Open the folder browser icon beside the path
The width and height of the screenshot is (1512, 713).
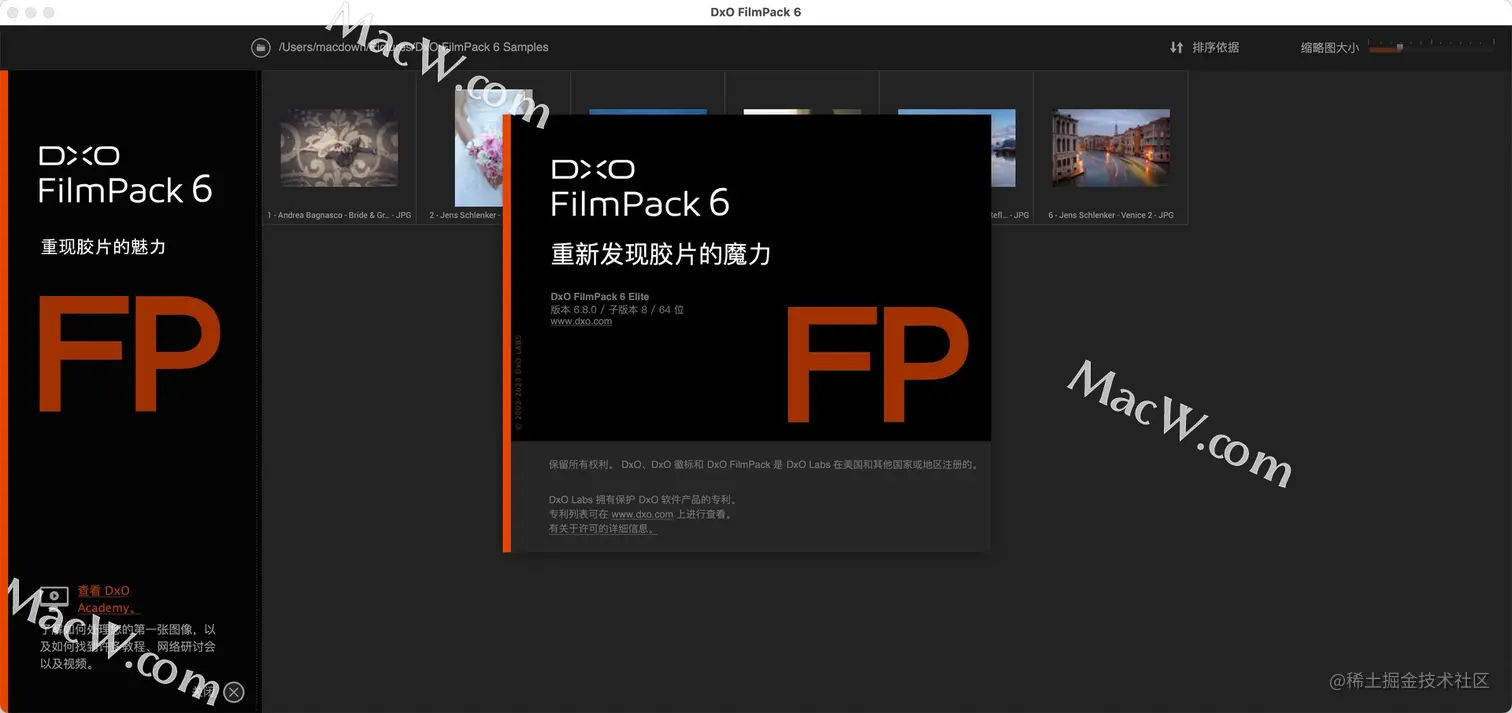(260, 47)
